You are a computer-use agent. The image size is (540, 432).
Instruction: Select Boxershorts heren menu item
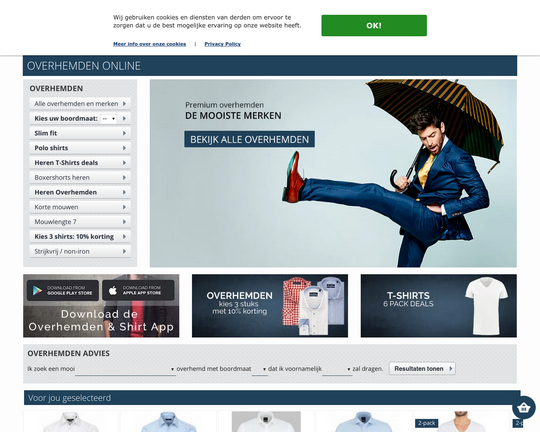(80, 177)
